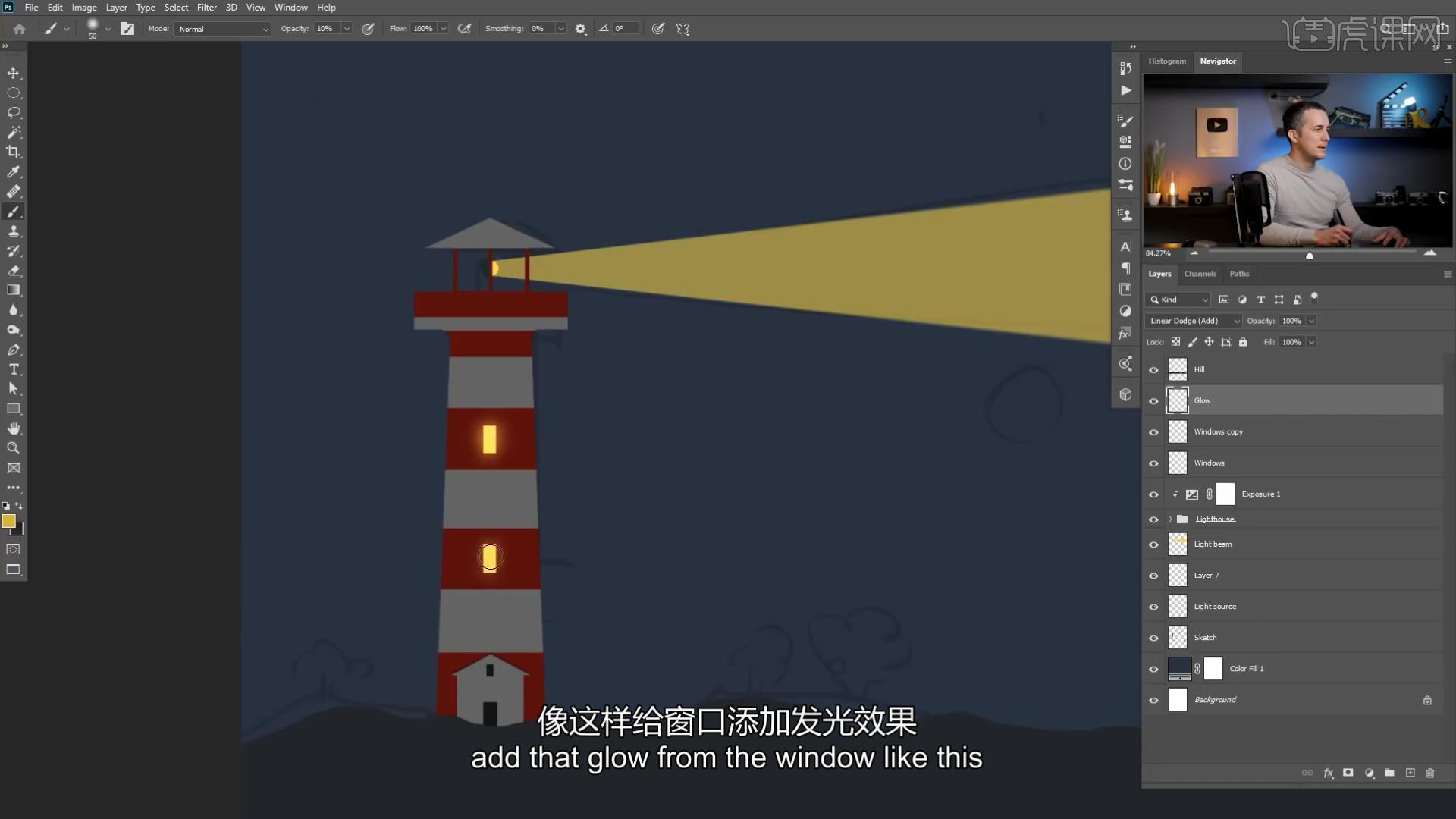Toggle visibility of Color Fill 1 layer
Viewport: 1456px width, 819px height.
point(1154,669)
